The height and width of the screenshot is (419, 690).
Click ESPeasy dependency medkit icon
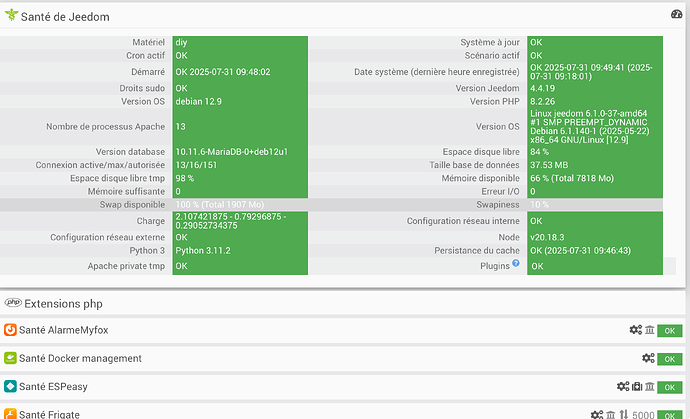pos(637,386)
